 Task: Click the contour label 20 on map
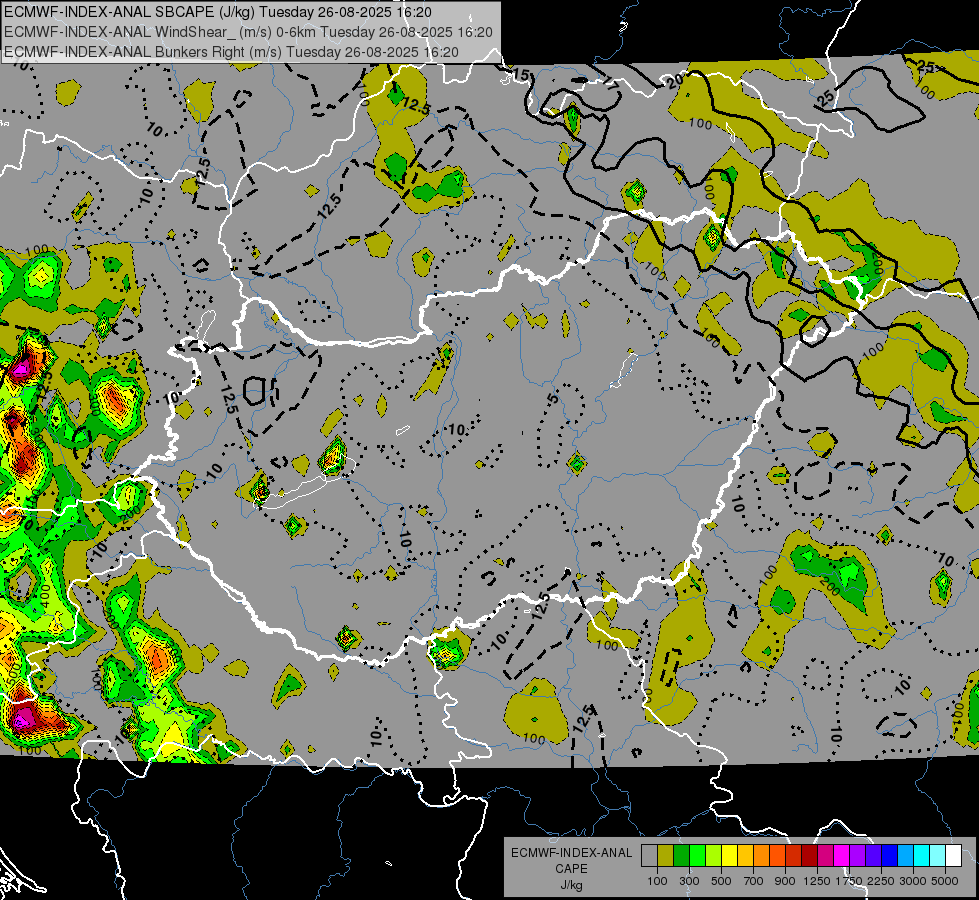[x=675, y=81]
